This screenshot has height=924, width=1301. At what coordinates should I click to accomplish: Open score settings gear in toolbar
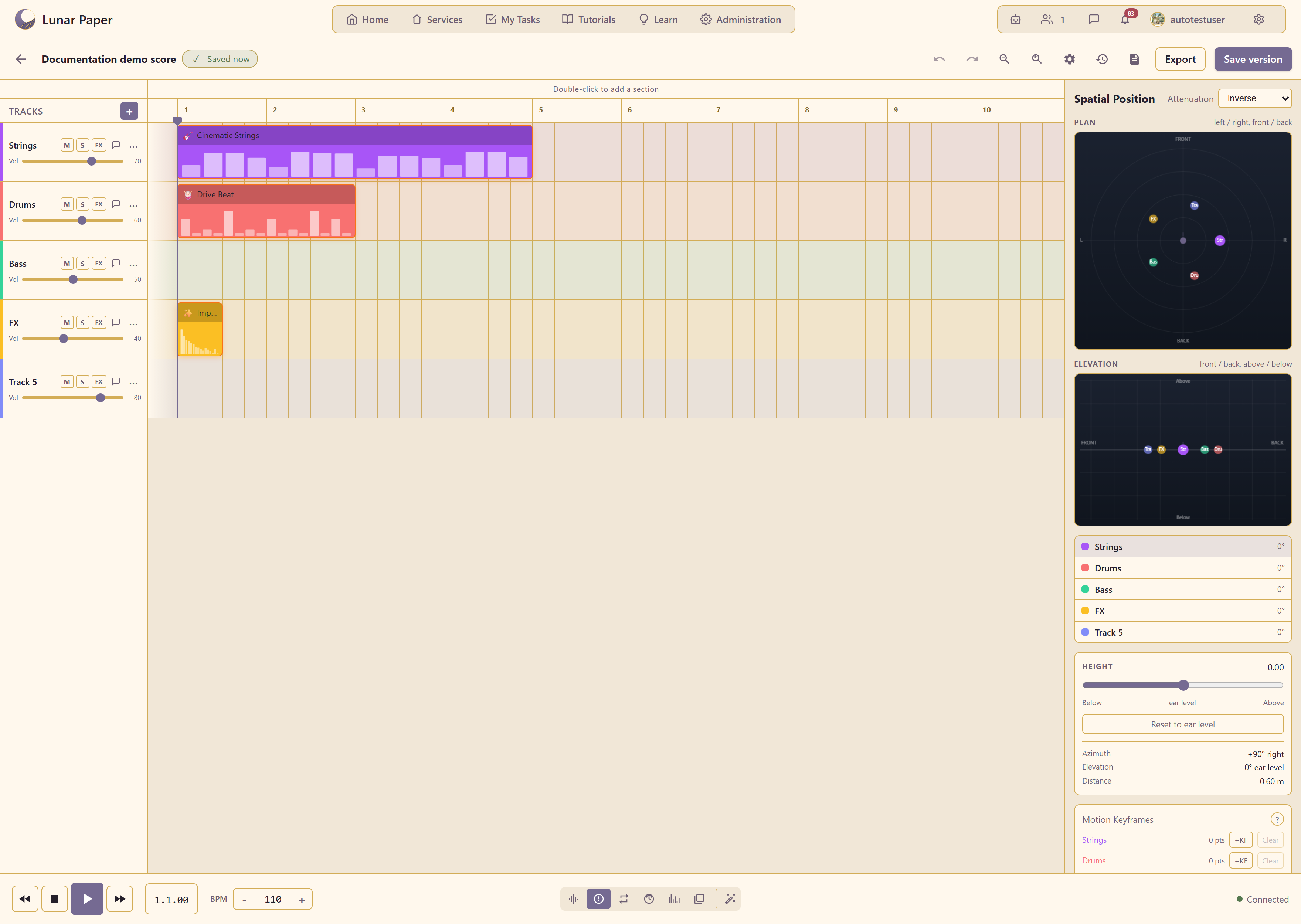[1070, 59]
